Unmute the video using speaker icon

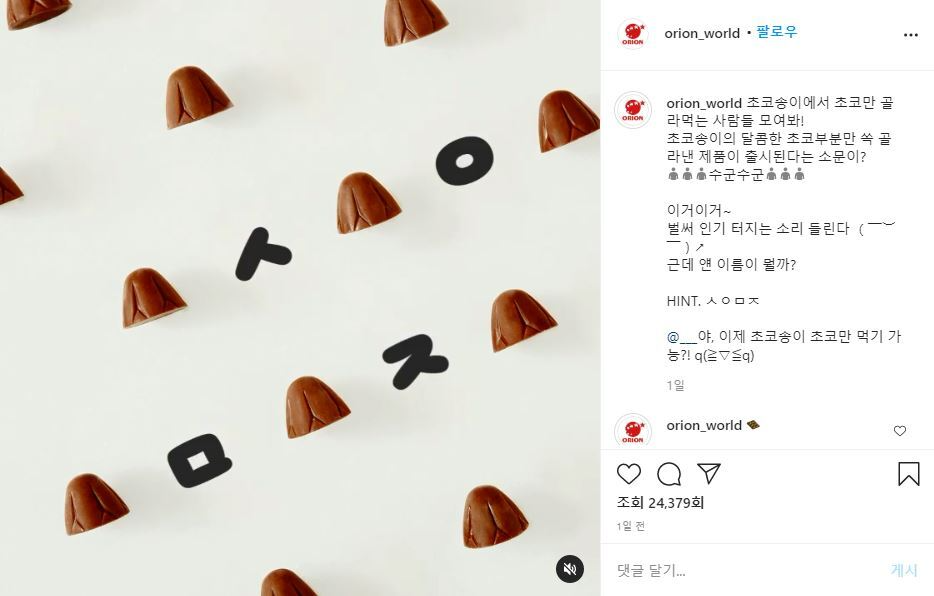click(x=570, y=569)
